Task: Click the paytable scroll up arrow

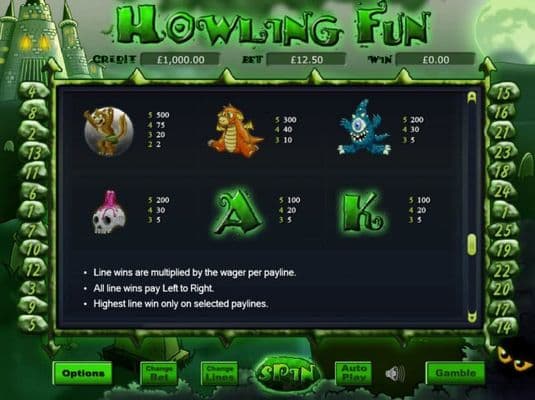Action: (472, 97)
